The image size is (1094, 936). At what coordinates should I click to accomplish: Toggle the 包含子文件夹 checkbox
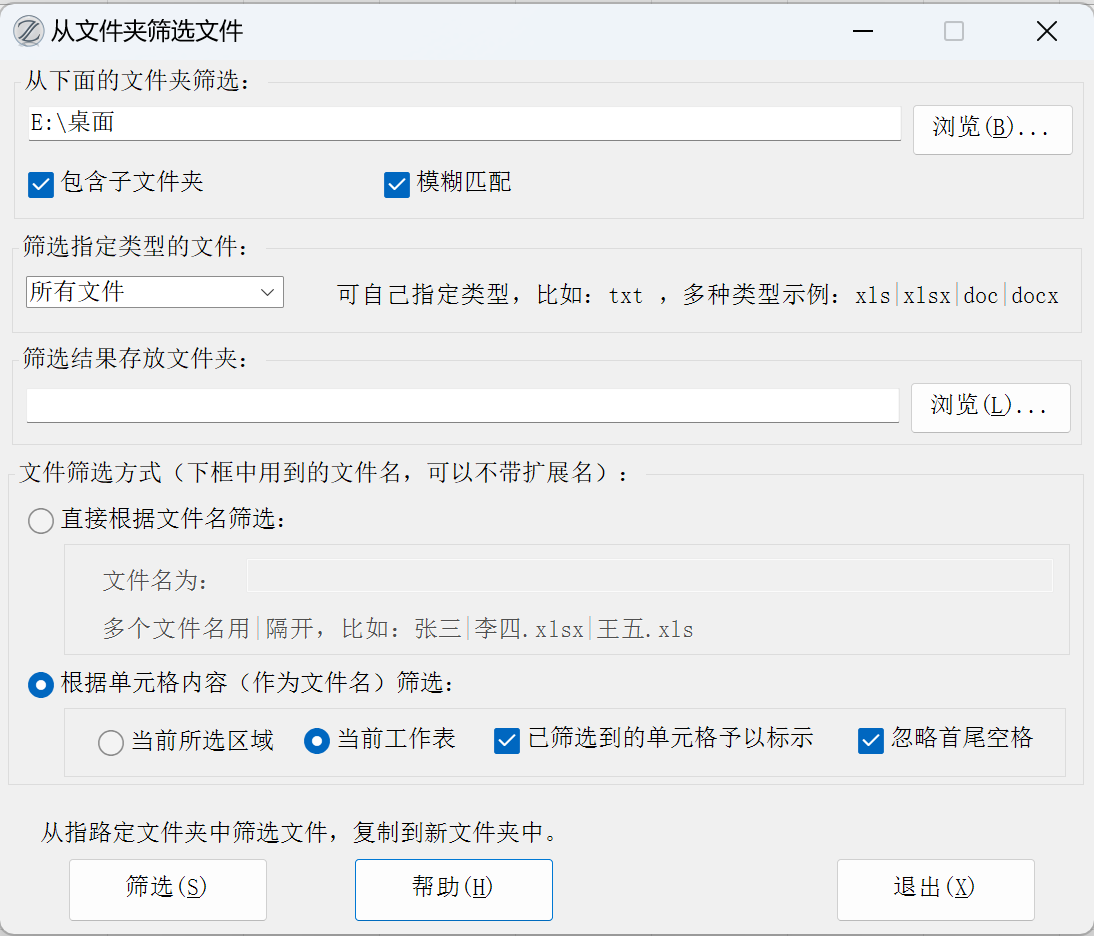[41, 184]
